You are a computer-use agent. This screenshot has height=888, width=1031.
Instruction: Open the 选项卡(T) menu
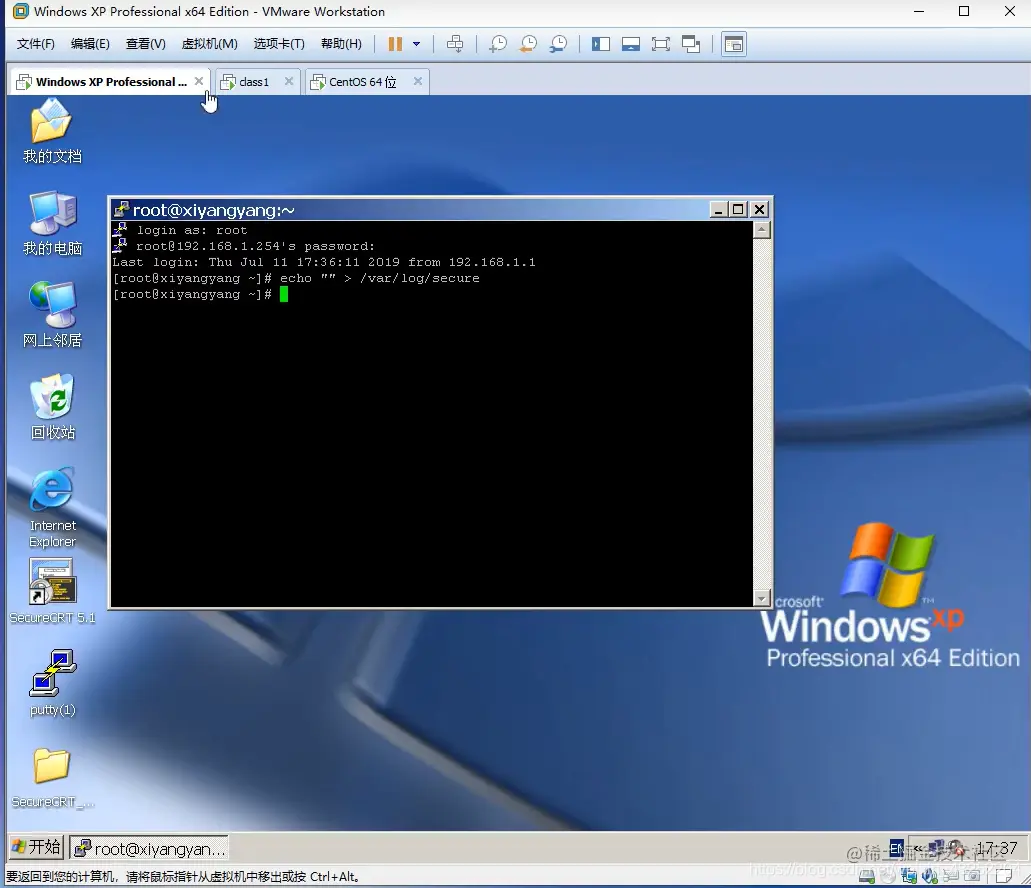click(x=279, y=44)
